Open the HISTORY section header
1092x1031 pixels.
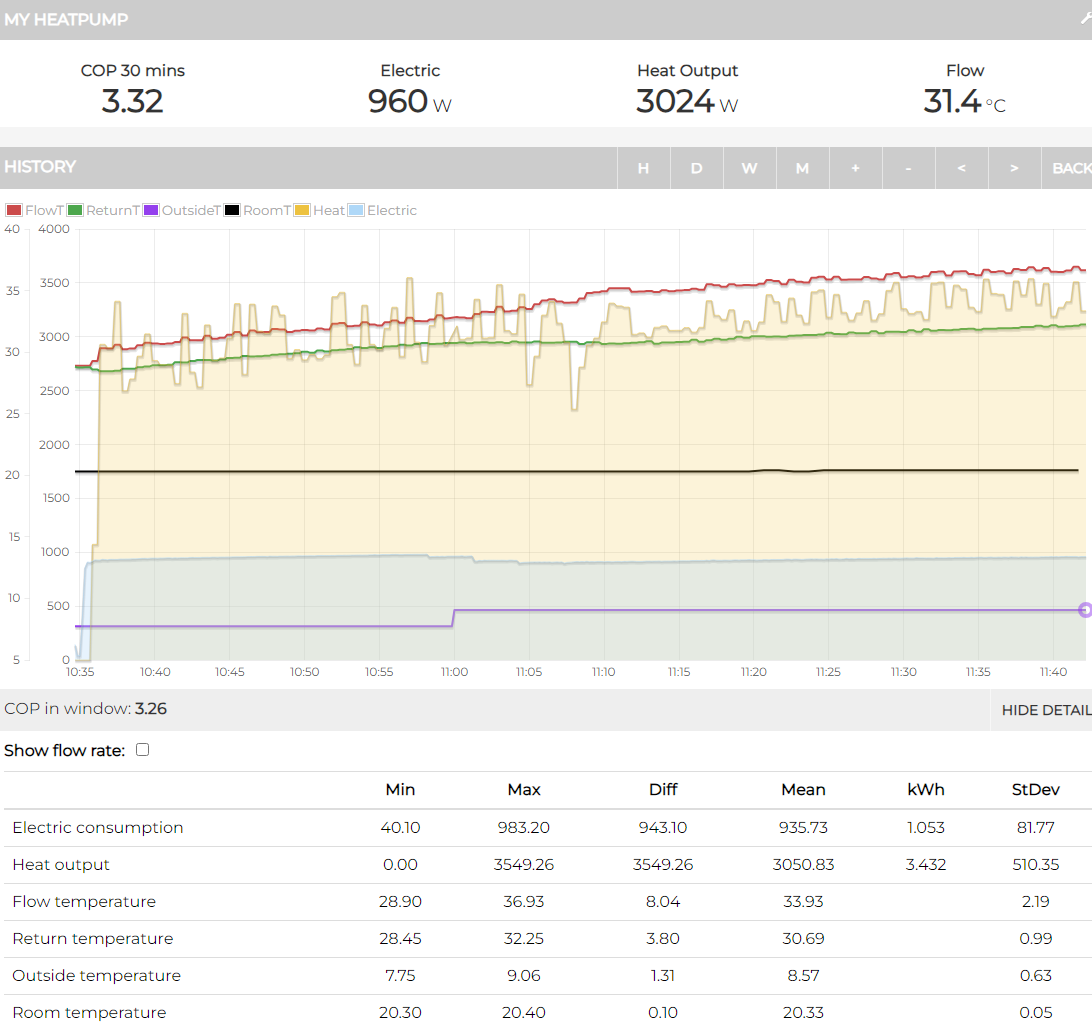pyautogui.click(x=40, y=166)
